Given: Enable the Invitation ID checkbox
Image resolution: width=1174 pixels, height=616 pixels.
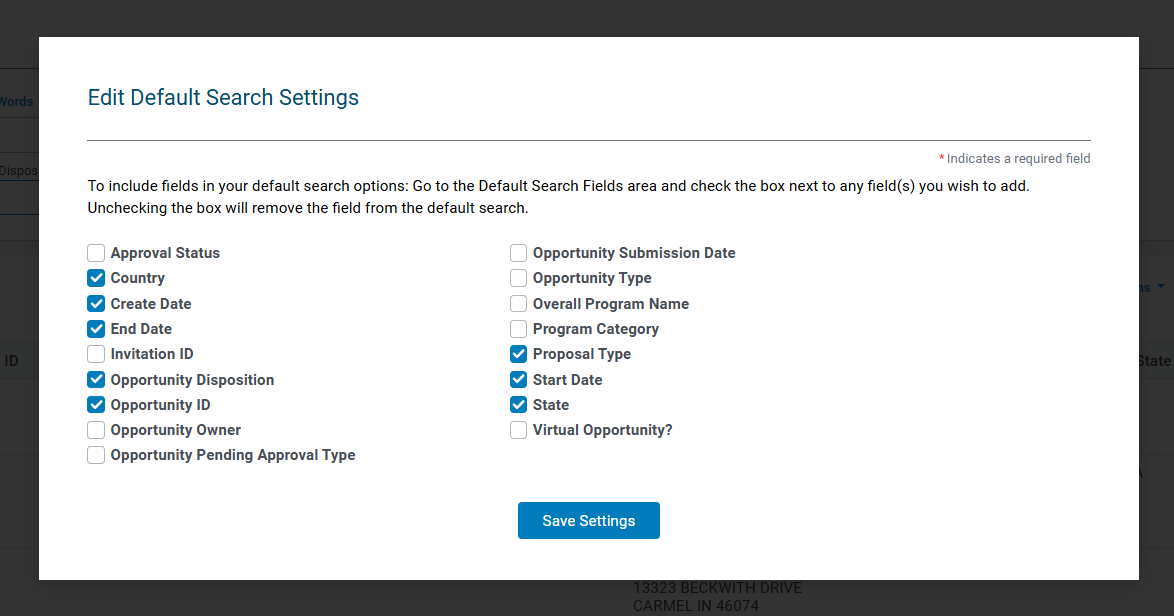Looking at the screenshot, I should pyautogui.click(x=96, y=354).
